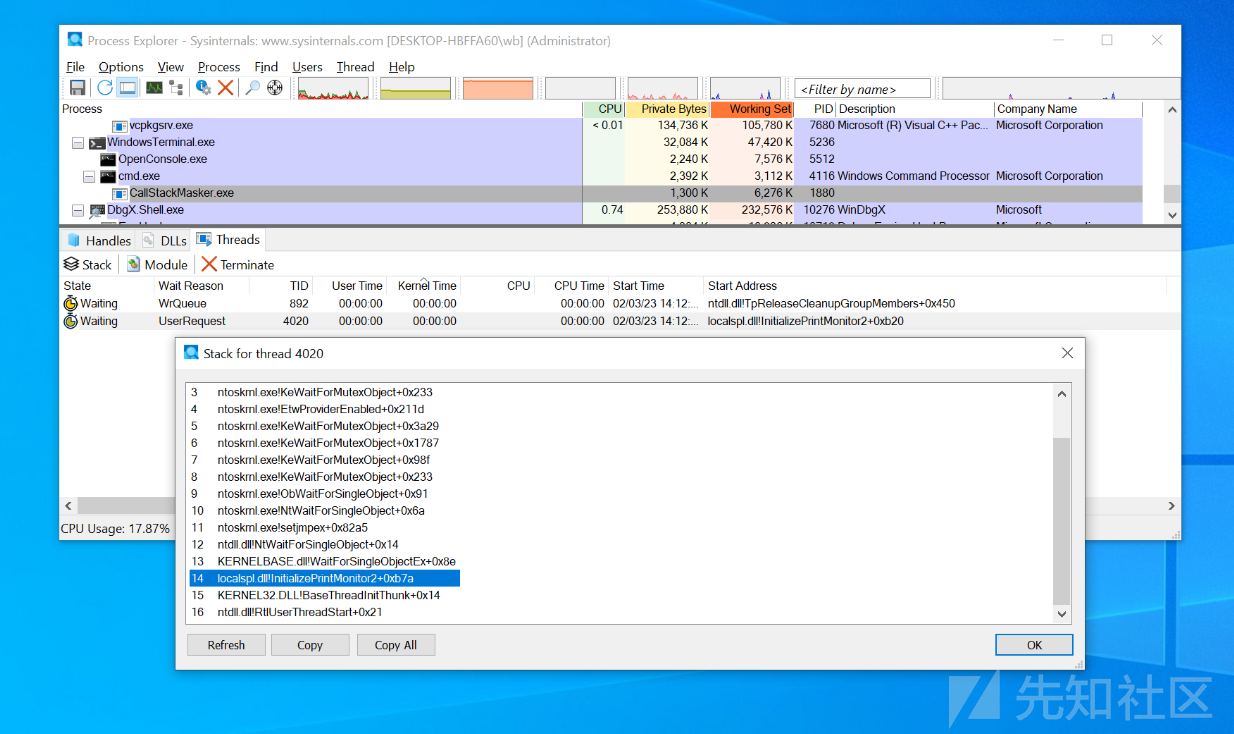Collapse the DbgX.Shell.exe tree node

point(78,211)
